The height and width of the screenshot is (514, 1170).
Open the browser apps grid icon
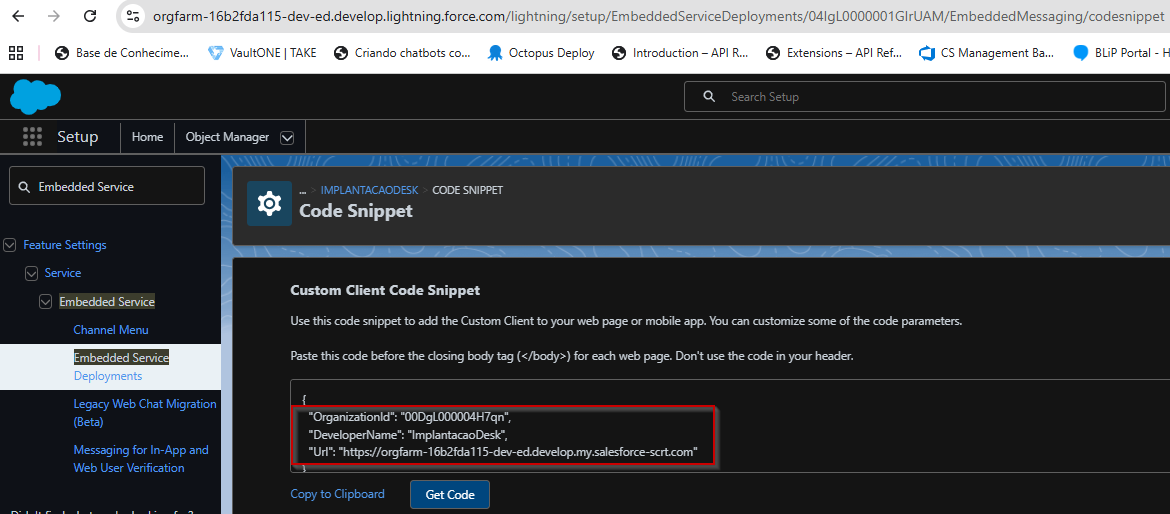point(15,53)
